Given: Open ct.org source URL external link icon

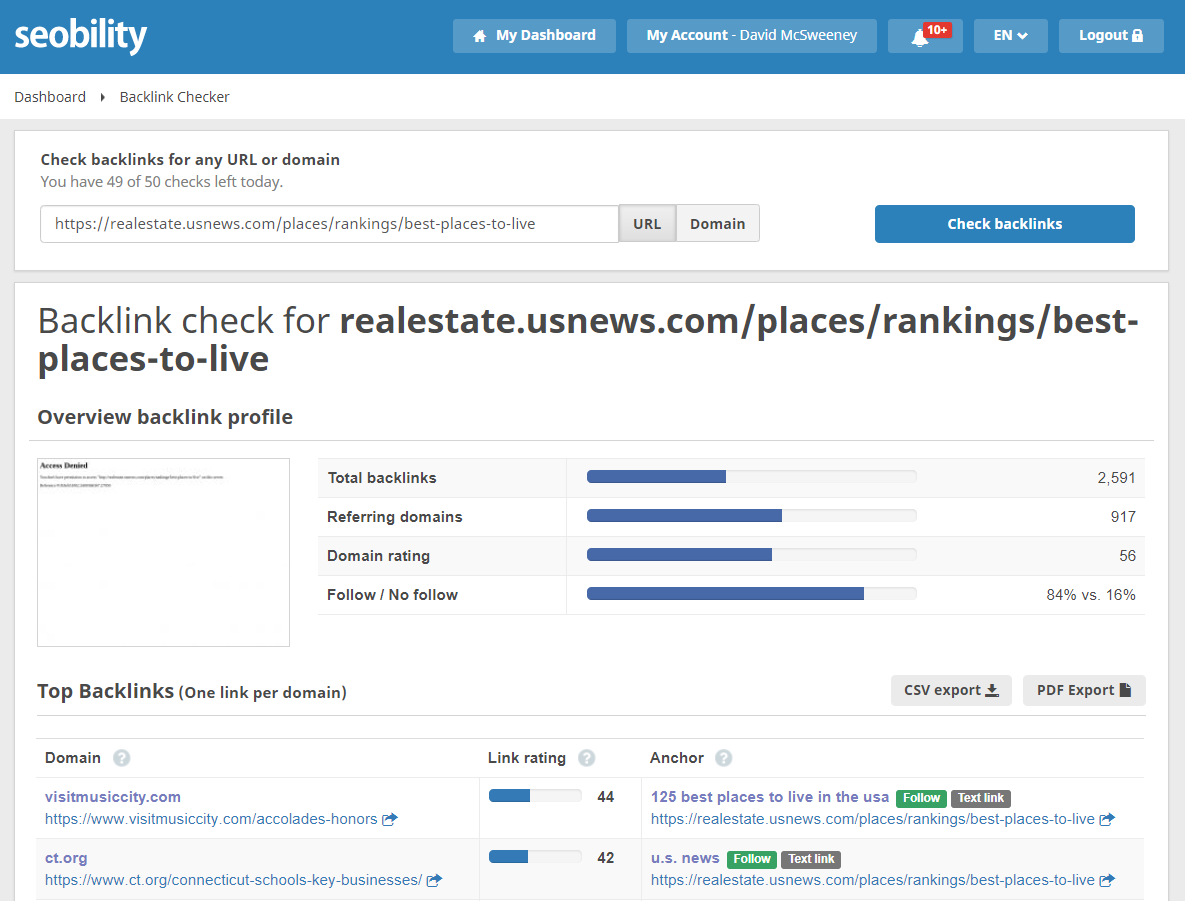Looking at the screenshot, I should click(x=434, y=880).
